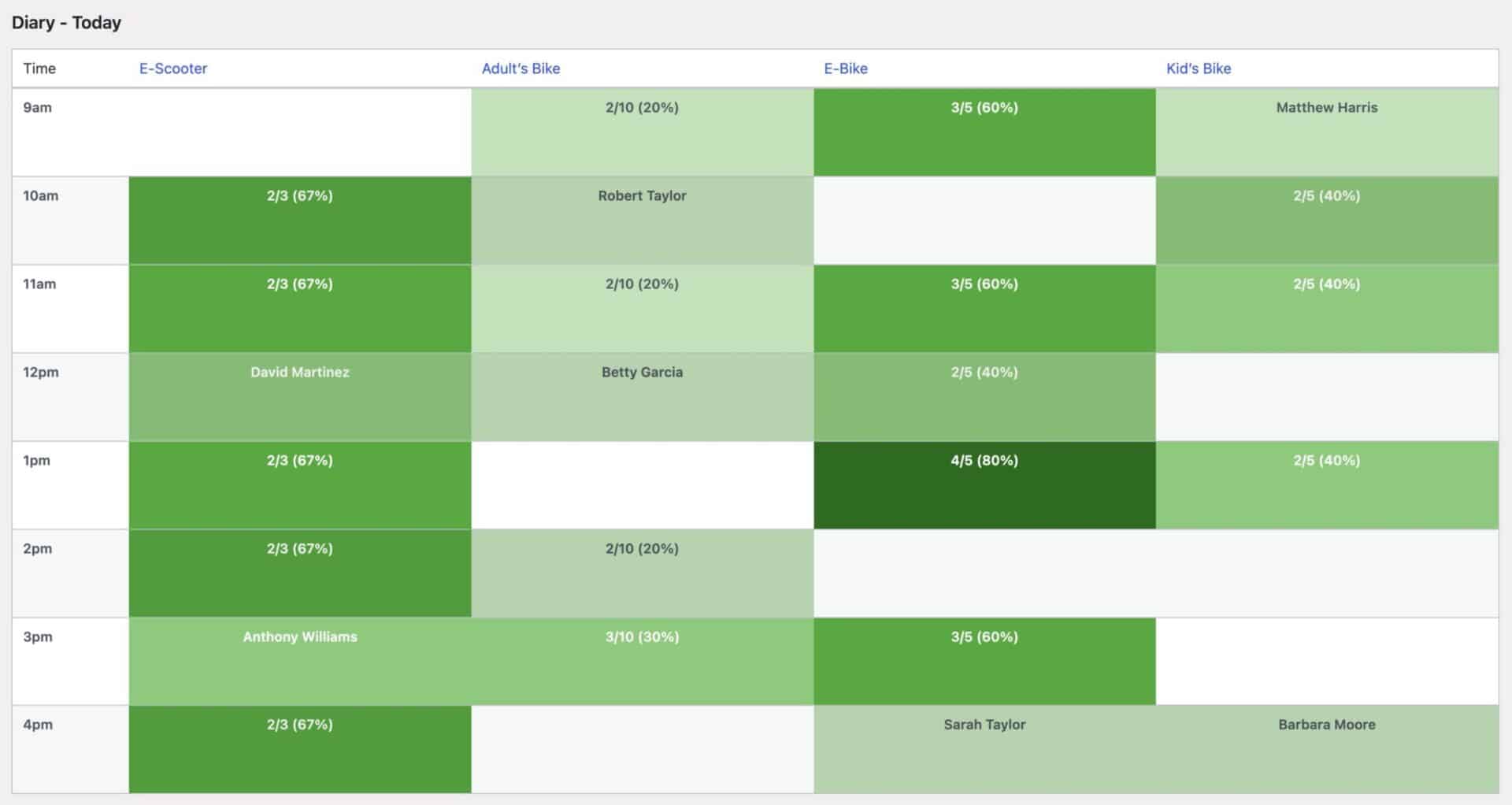Select the 9am E-Bike 3/5 slot
1512x805 pixels.
(984, 132)
